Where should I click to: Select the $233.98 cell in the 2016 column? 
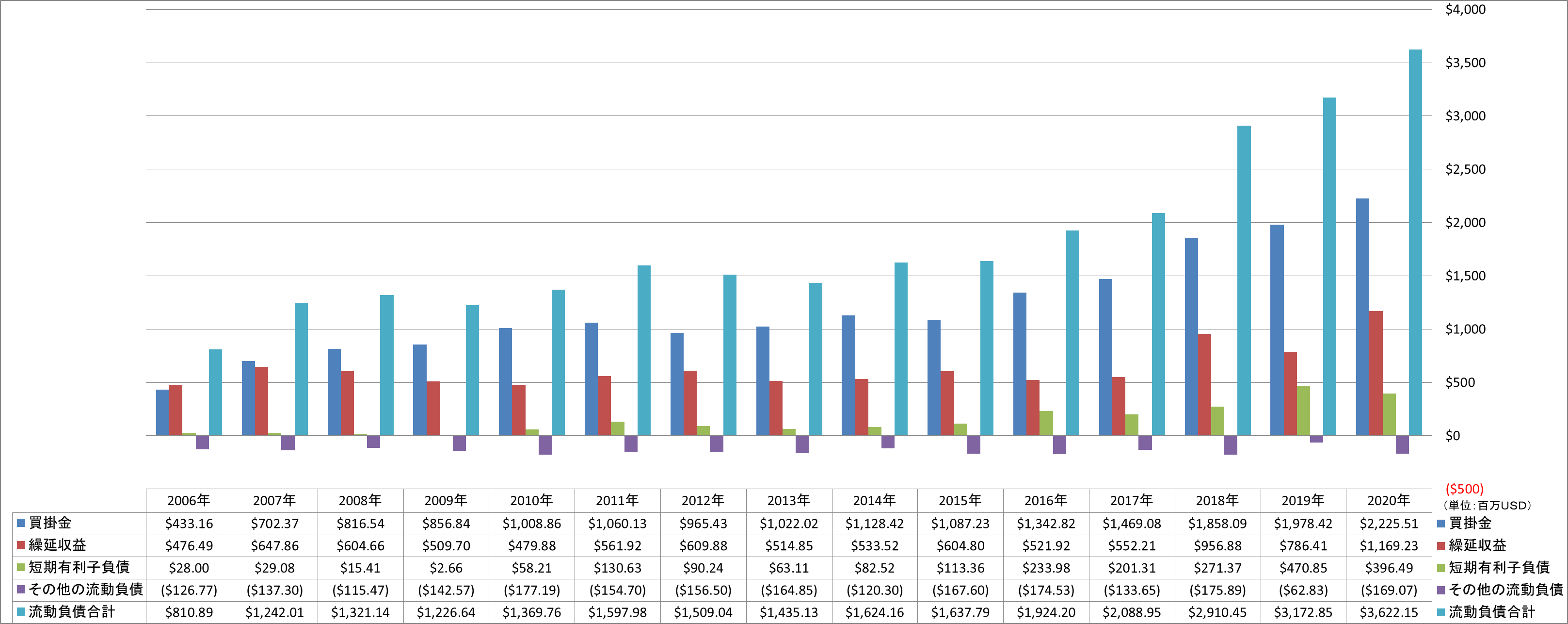[1046, 568]
